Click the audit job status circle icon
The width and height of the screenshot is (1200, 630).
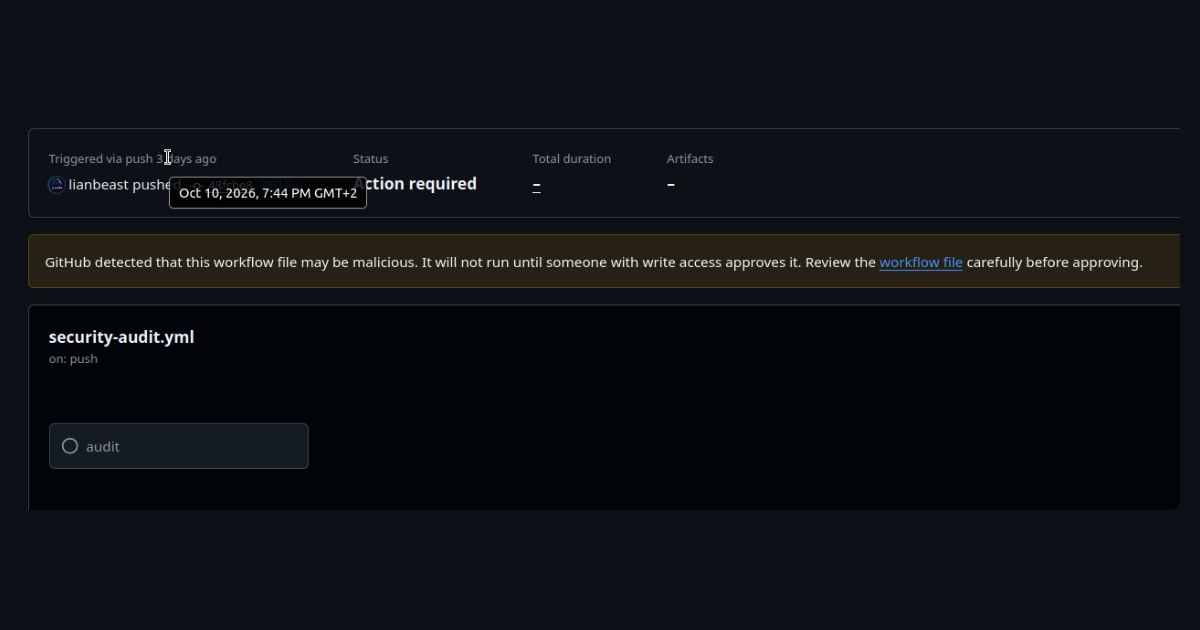pyautogui.click(x=70, y=446)
